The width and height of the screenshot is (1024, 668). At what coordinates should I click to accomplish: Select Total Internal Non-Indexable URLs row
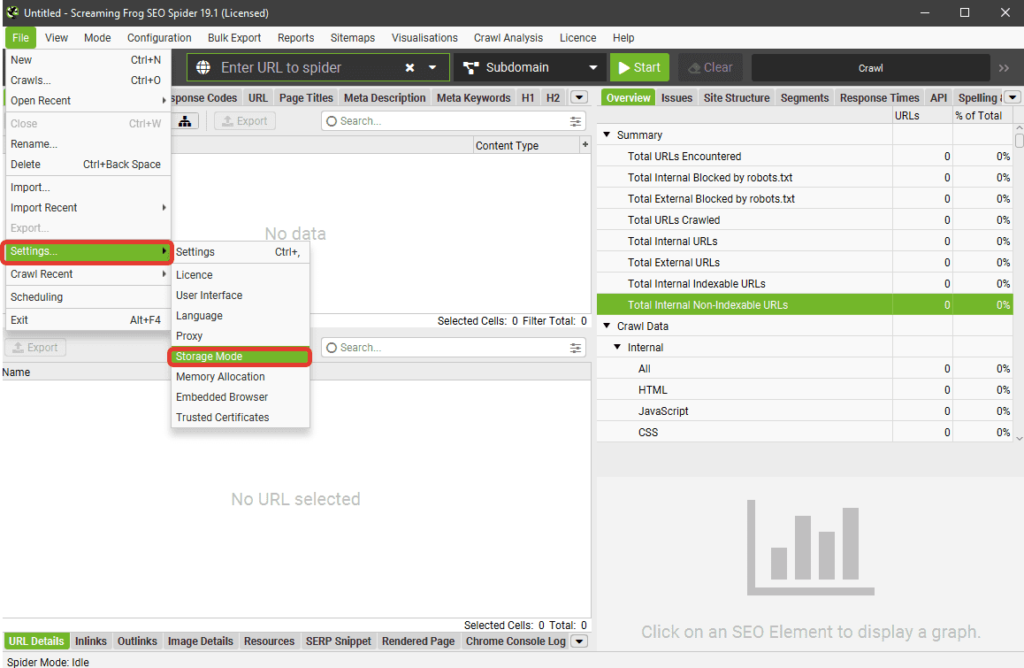click(x=805, y=305)
